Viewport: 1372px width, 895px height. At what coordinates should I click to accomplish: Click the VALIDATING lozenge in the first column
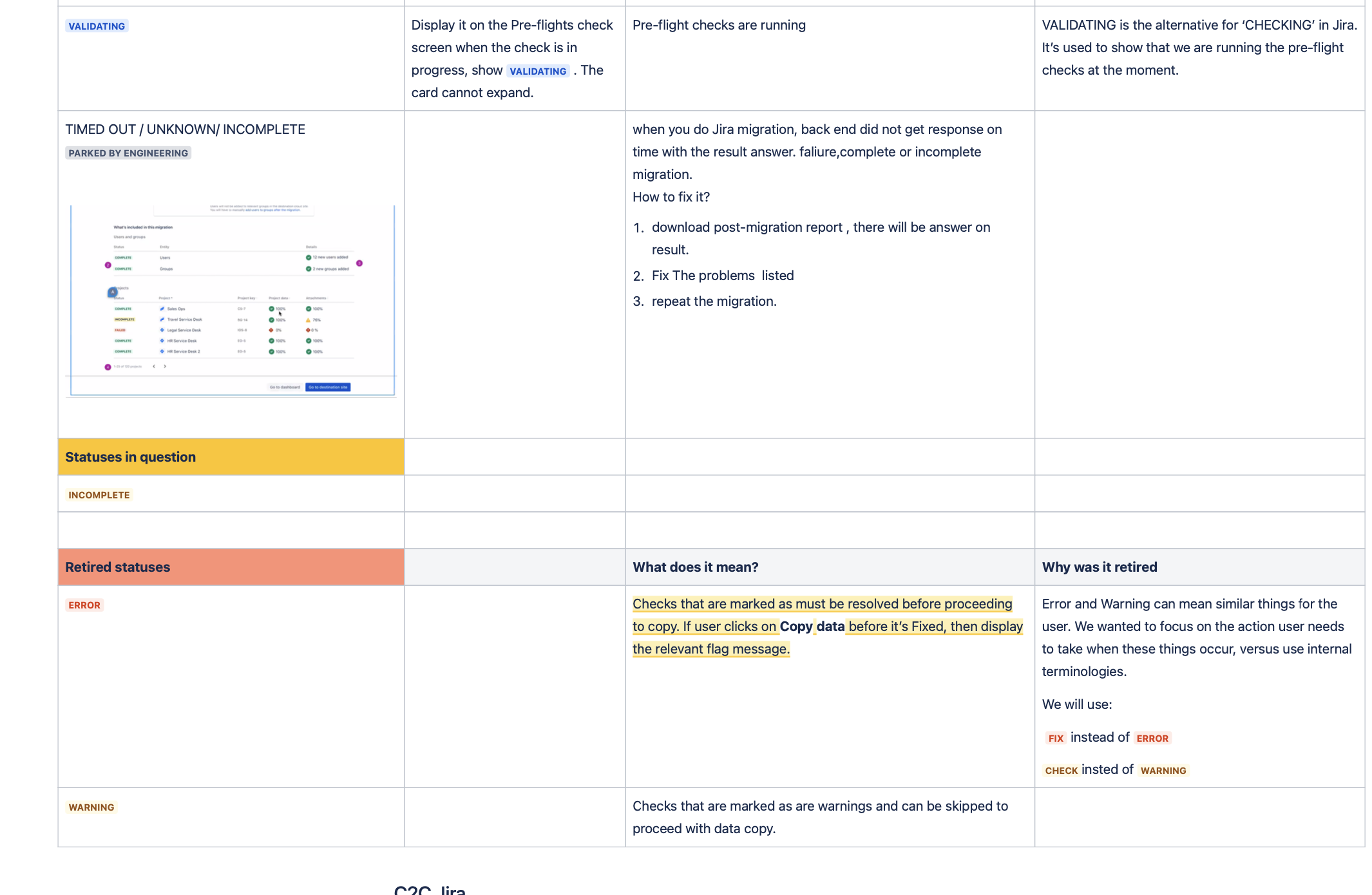click(x=97, y=26)
